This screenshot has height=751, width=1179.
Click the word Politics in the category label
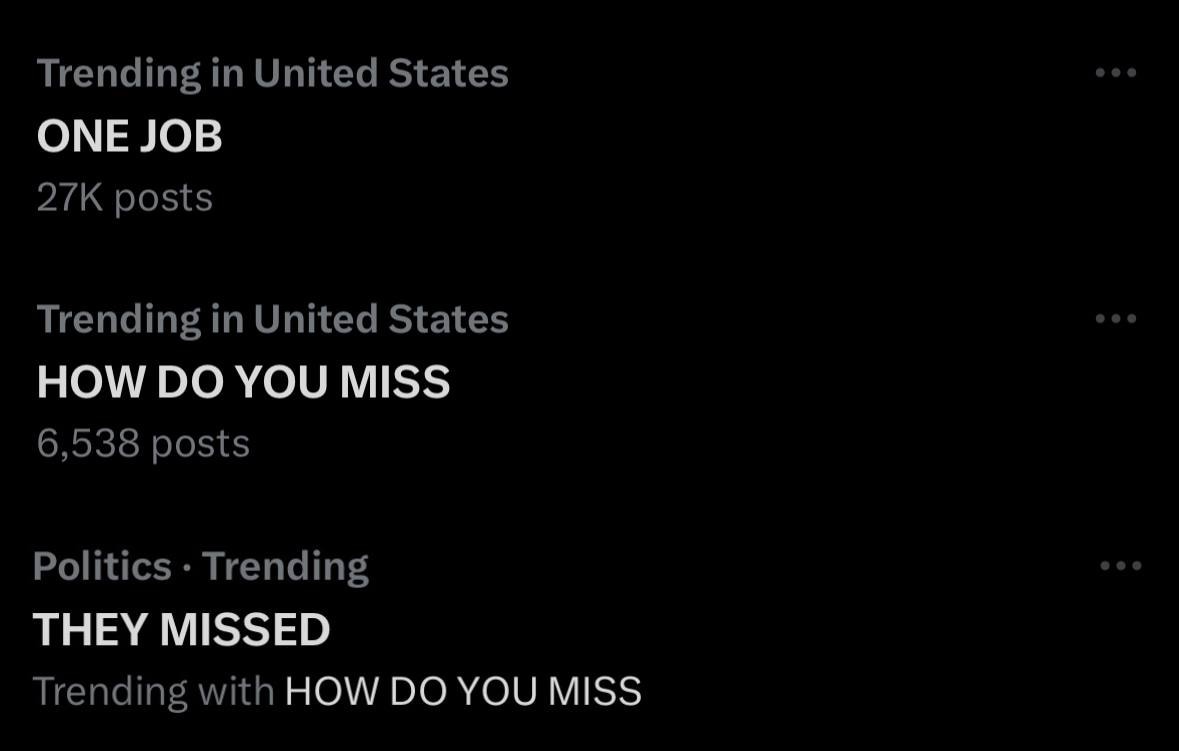pos(102,567)
